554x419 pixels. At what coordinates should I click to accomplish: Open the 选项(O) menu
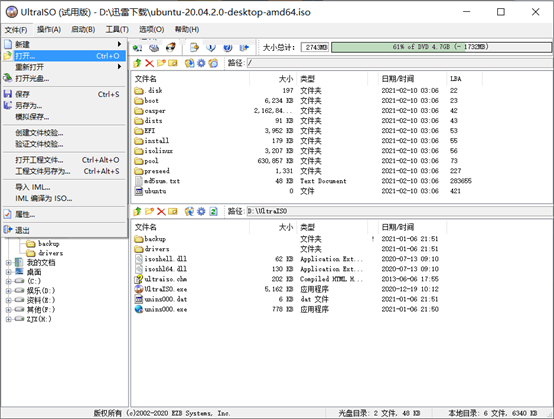(151, 29)
